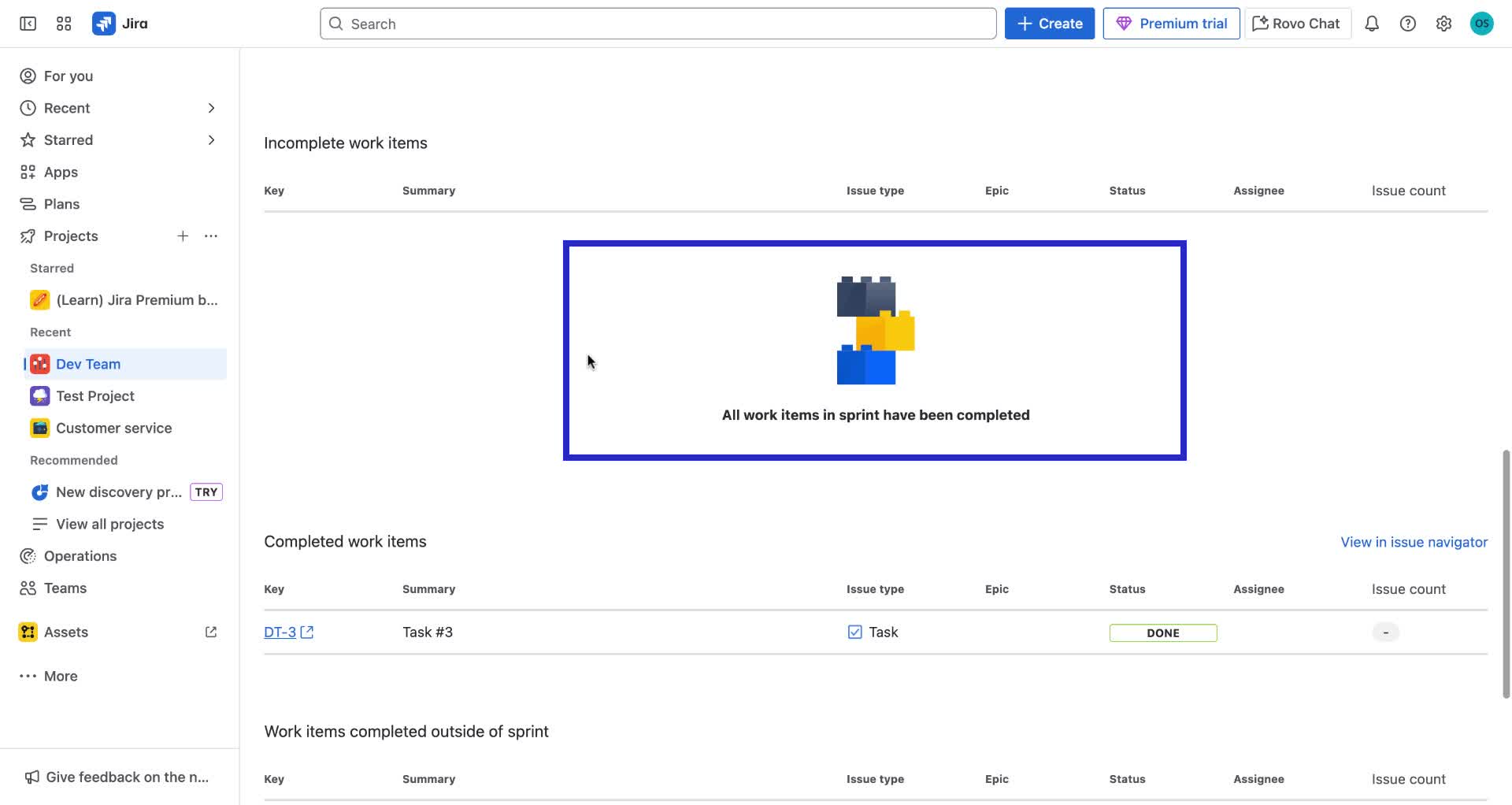This screenshot has width=1512, height=805.
Task: Click the Create button
Action: [x=1049, y=23]
